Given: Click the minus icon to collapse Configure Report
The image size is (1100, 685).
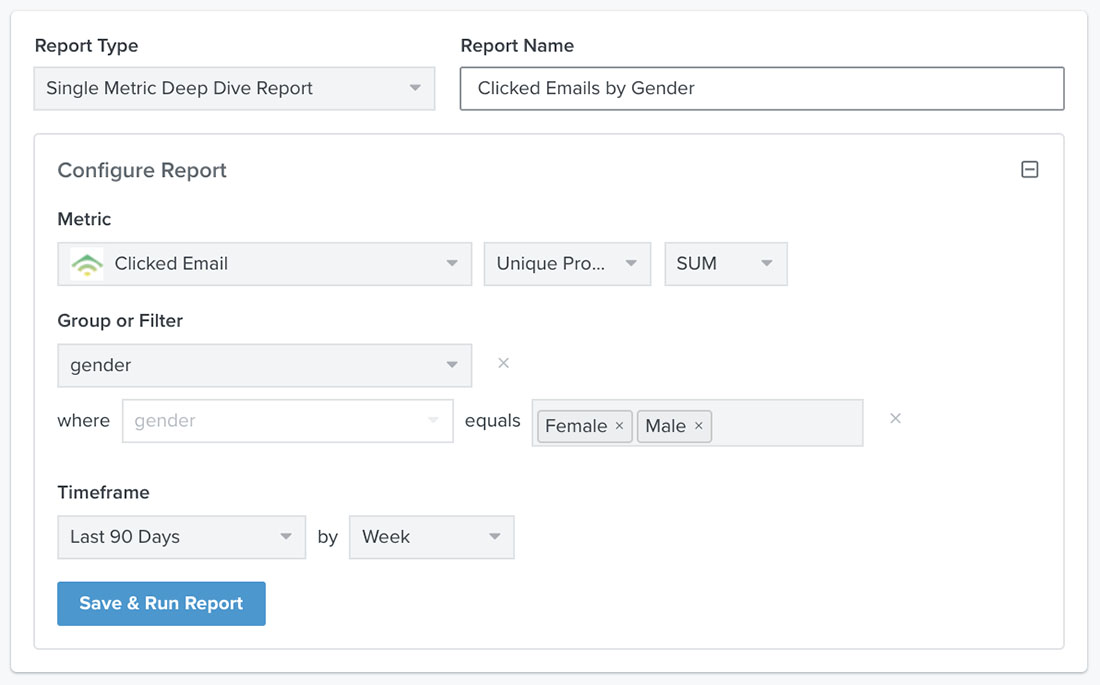Looking at the screenshot, I should click(1030, 170).
